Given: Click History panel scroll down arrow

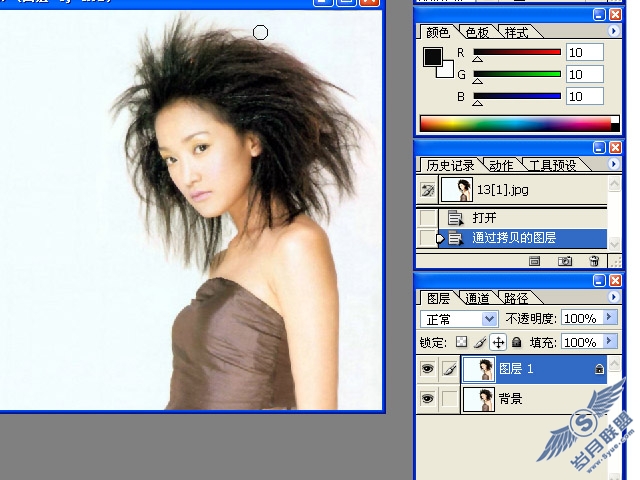Looking at the screenshot, I should 614,244.
